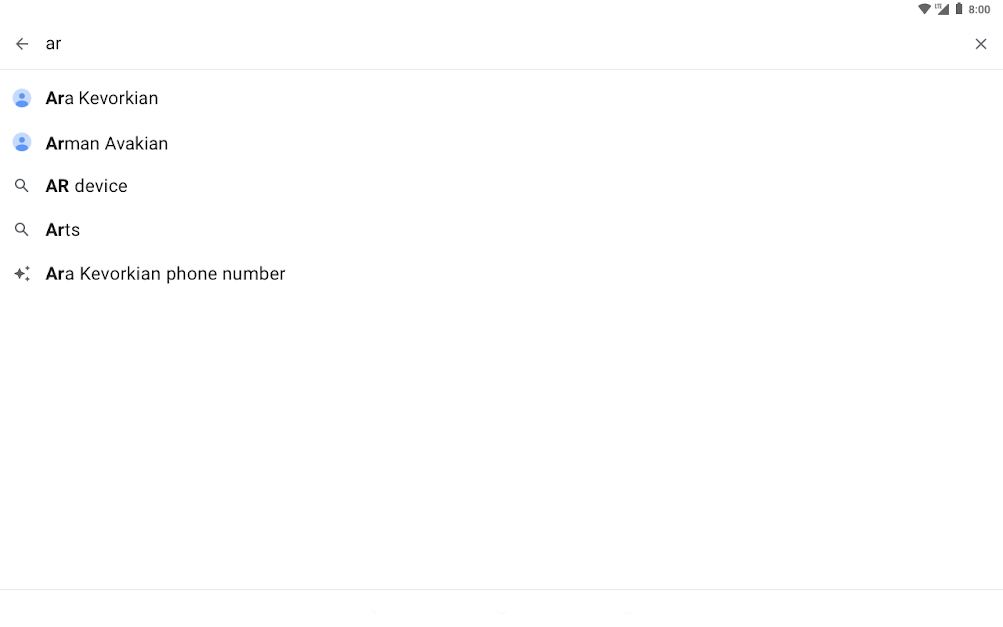
Task: Clear the search text with X
Action: point(981,44)
